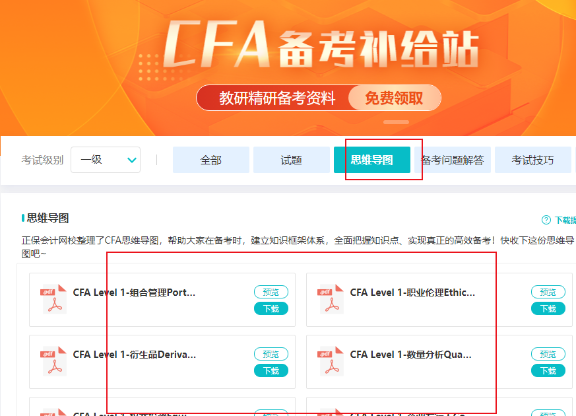
Task: Switch to the 试题 tab
Action: (291, 160)
